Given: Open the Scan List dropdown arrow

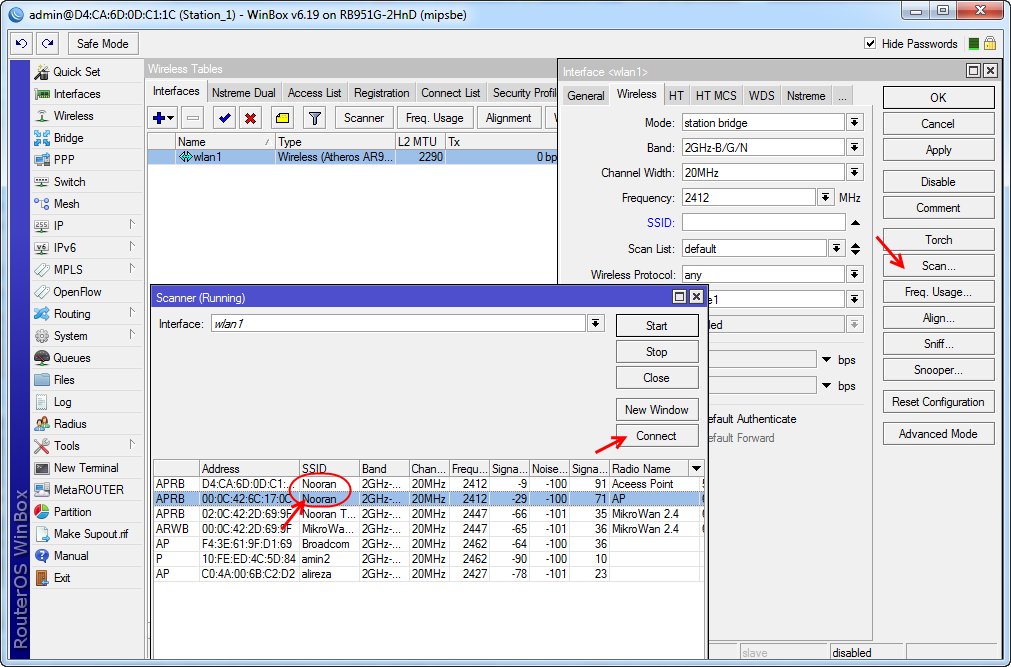Looking at the screenshot, I should pos(836,248).
